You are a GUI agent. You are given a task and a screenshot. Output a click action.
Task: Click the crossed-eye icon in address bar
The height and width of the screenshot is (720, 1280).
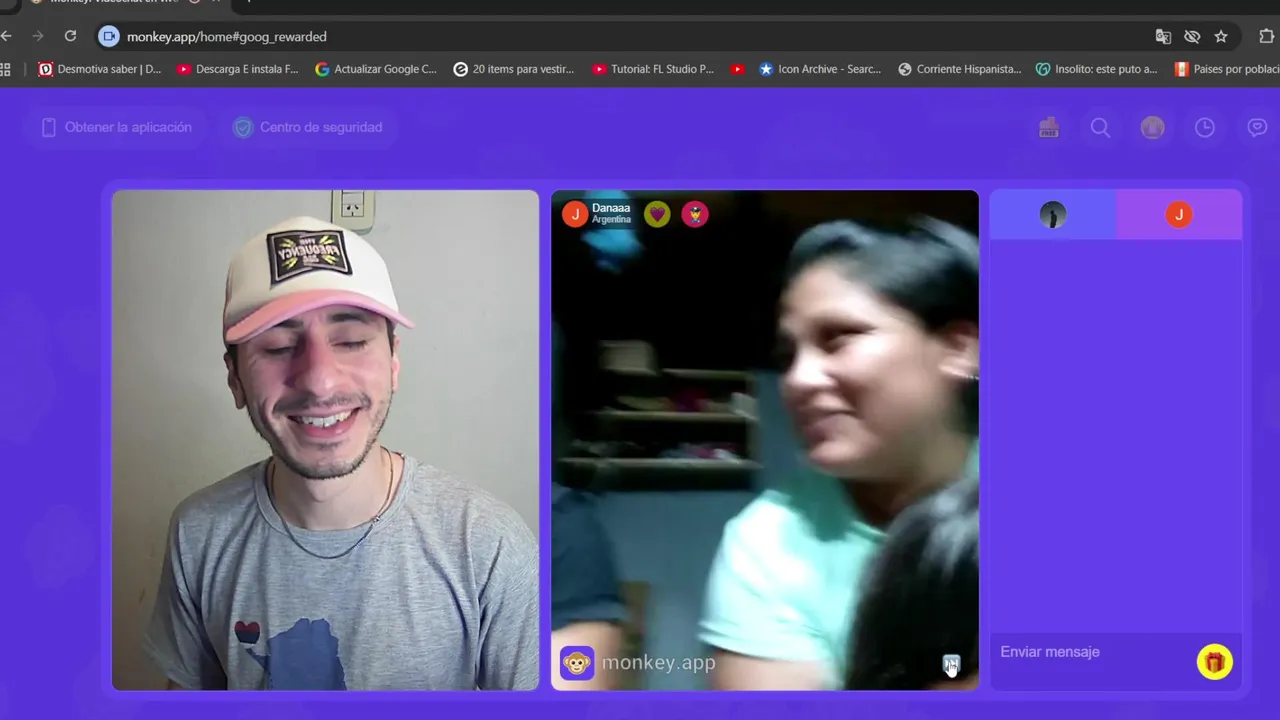point(1192,36)
